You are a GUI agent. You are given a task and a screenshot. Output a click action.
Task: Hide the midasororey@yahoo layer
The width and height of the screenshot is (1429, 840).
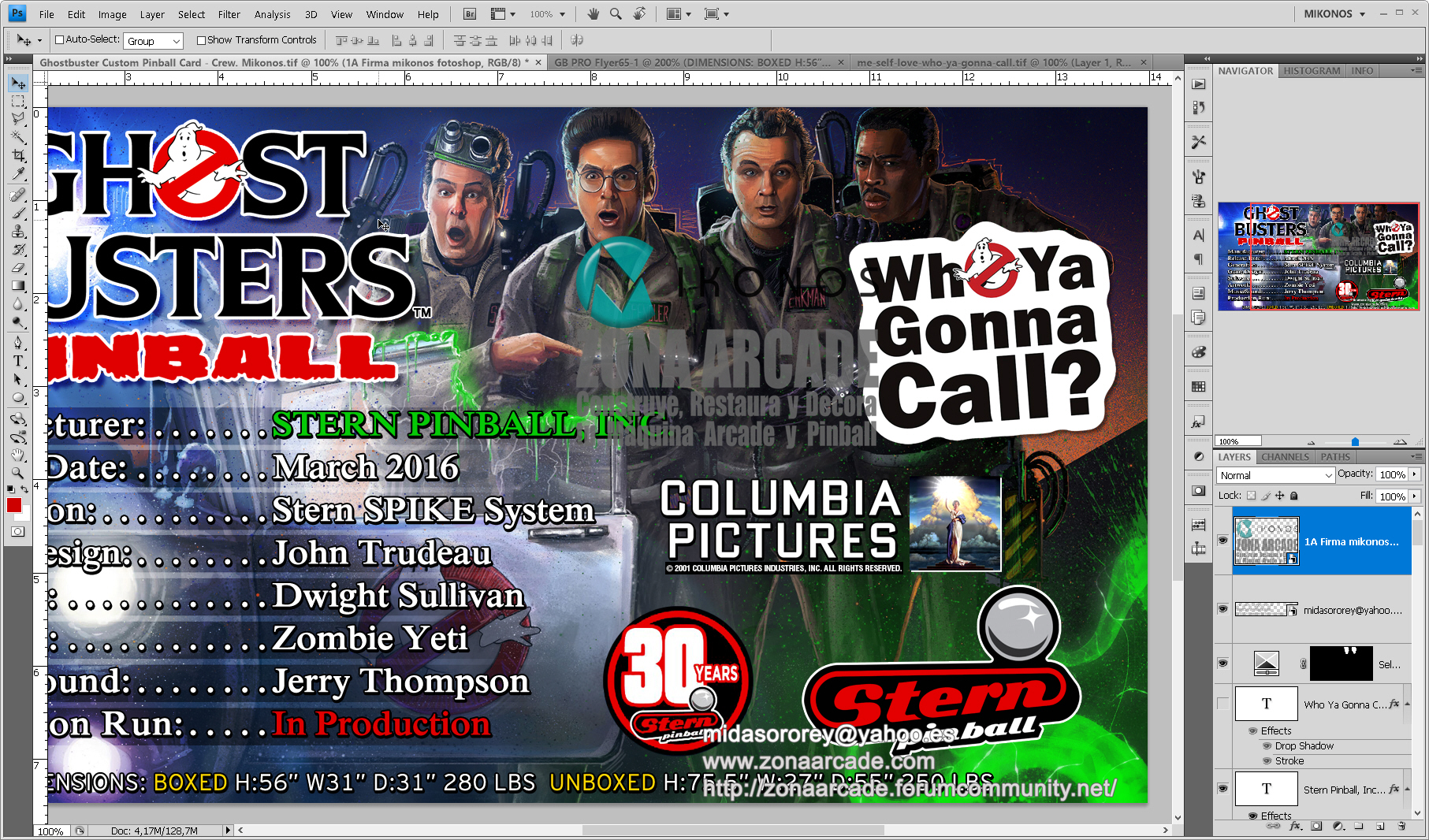[x=1222, y=609]
